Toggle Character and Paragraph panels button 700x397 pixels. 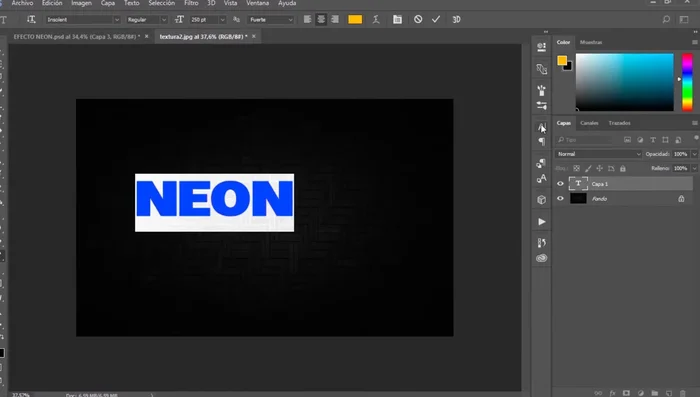coord(397,20)
